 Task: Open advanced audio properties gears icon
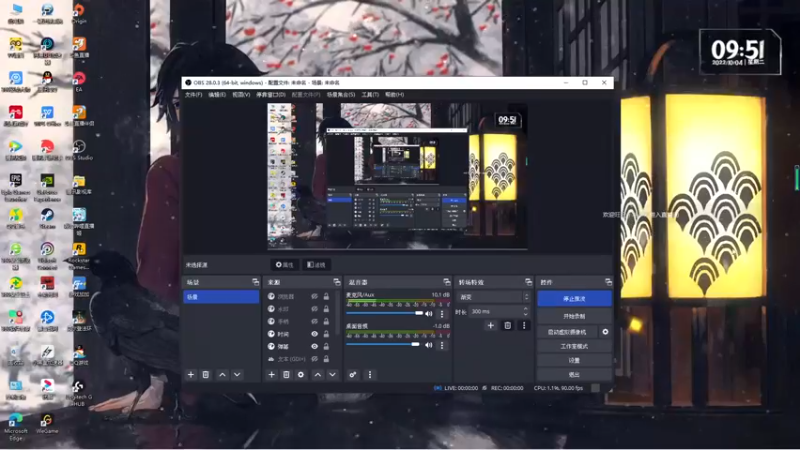pos(353,374)
